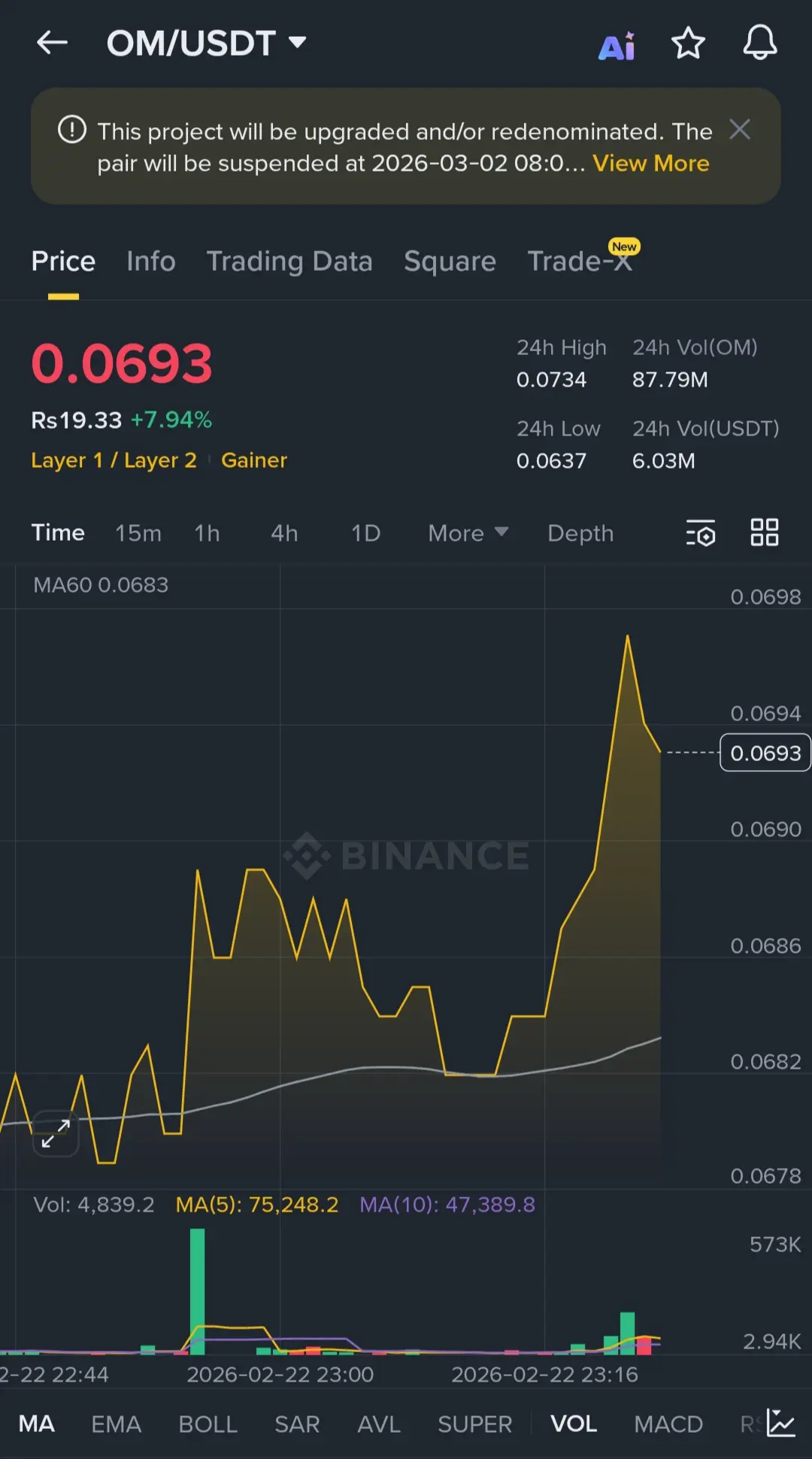Tap the 0.0698 price axis label
Screen dimensions: 812x1459
(x=765, y=597)
